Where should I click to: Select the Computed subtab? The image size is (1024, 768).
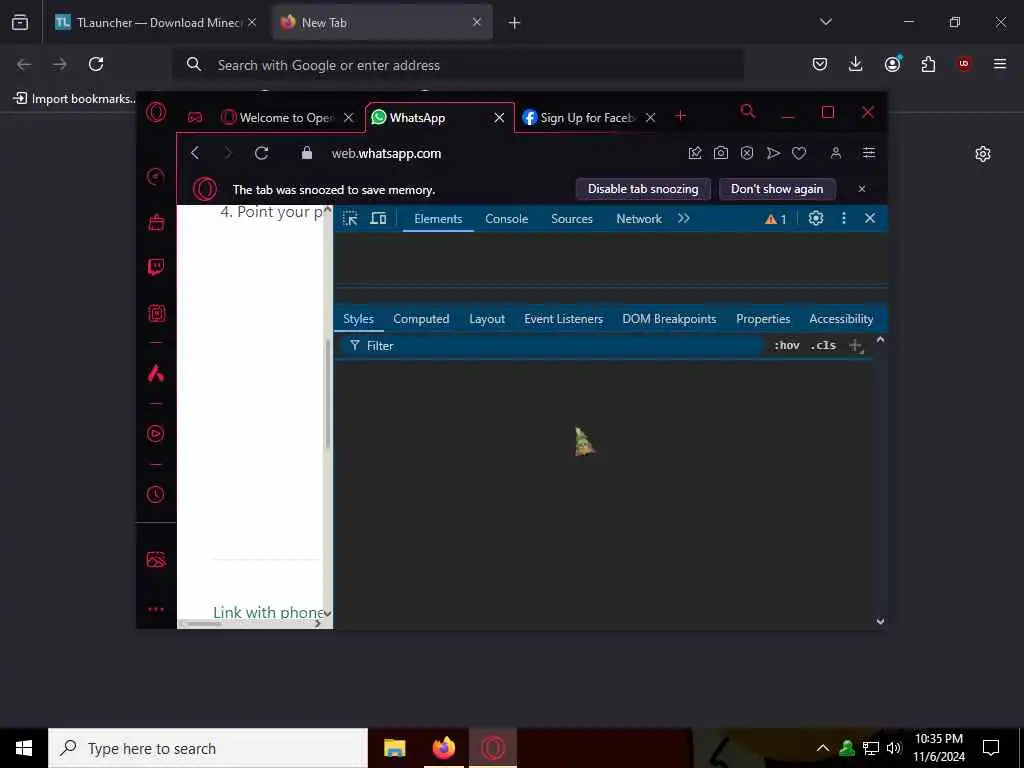pyautogui.click(x=421, y=319)
